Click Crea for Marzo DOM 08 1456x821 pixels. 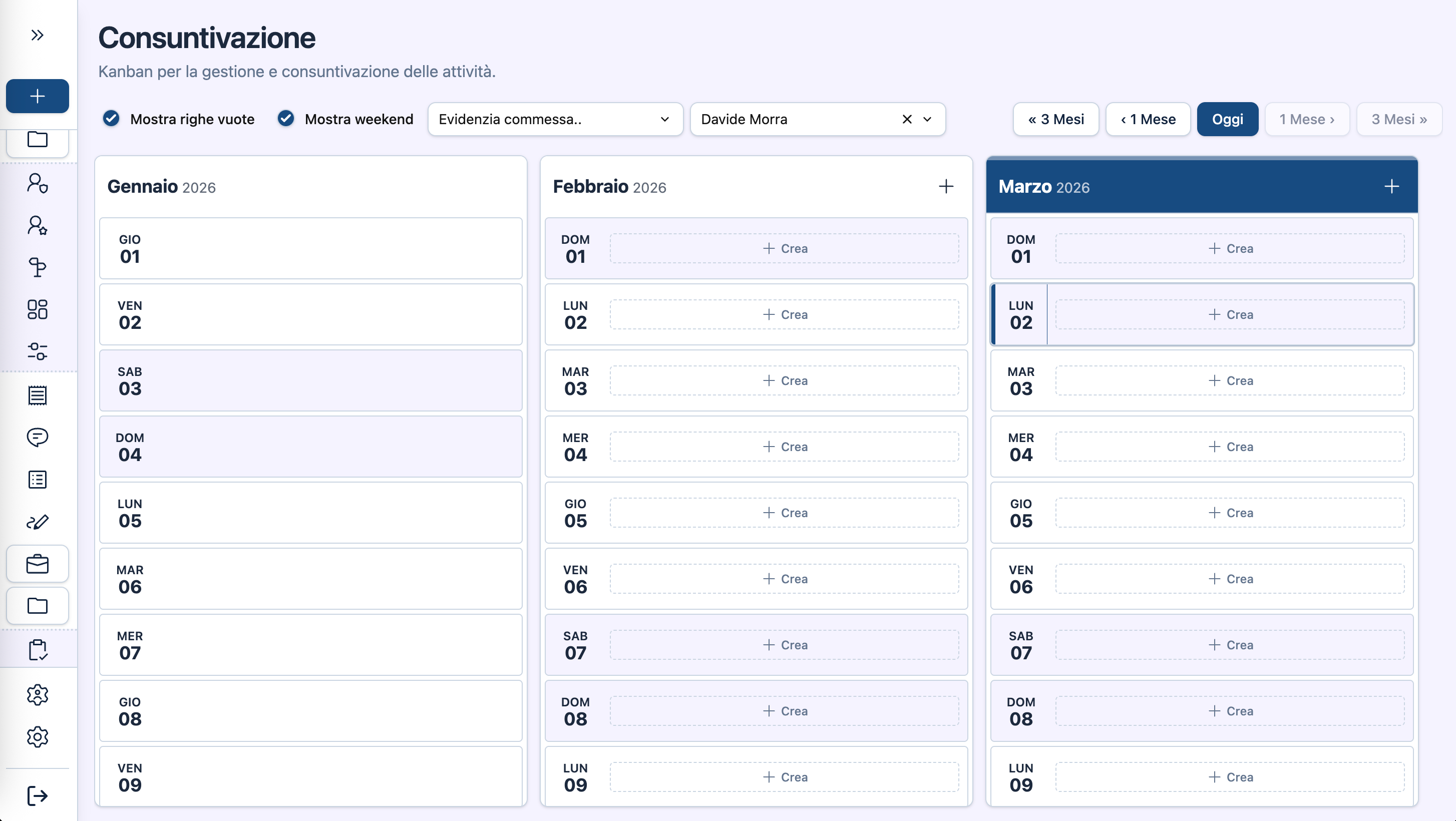click(x=1230, y=711)
